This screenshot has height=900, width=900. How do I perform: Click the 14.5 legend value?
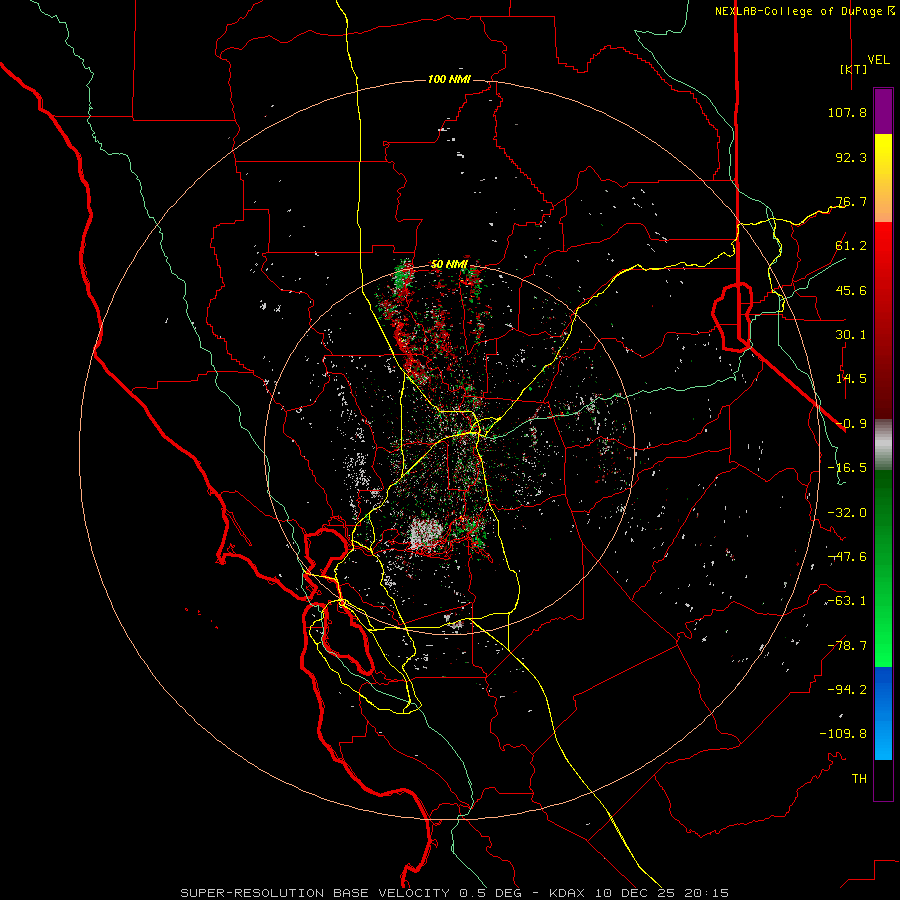tap(851, 379)
